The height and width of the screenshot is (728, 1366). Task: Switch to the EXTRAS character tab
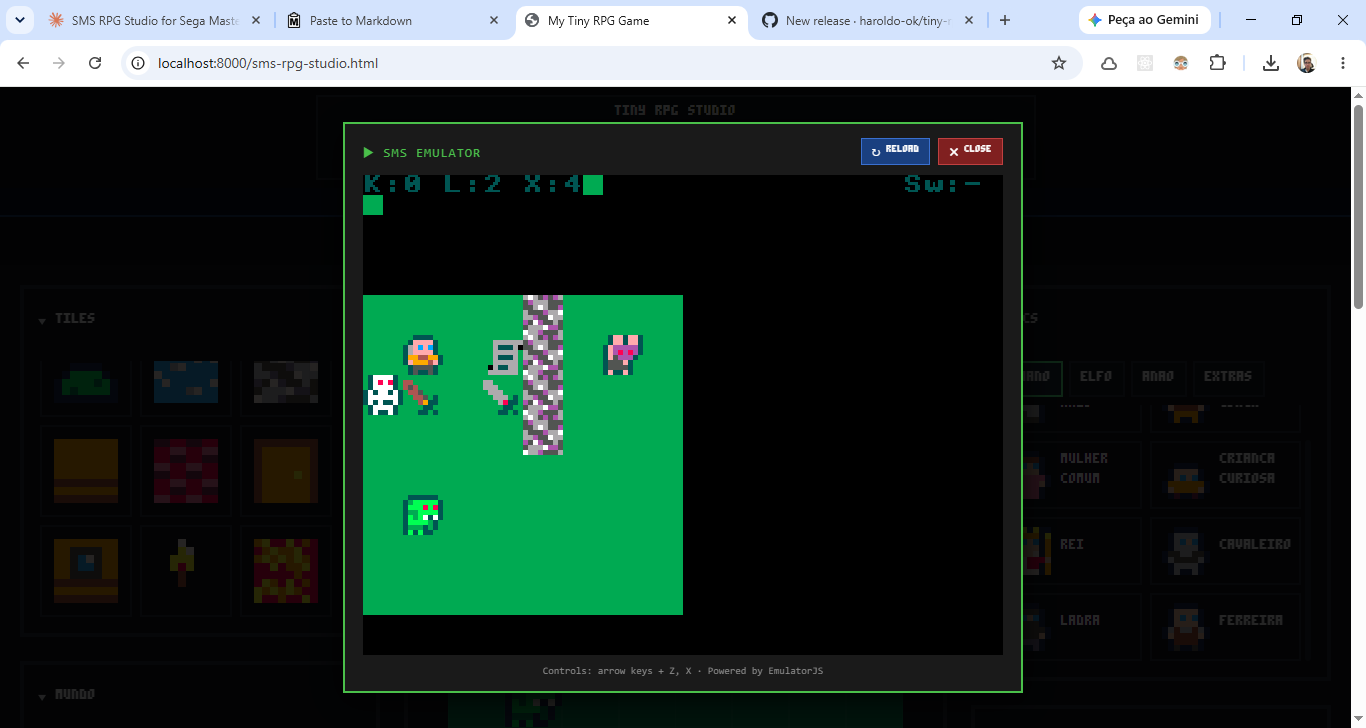coord(1228,377)
